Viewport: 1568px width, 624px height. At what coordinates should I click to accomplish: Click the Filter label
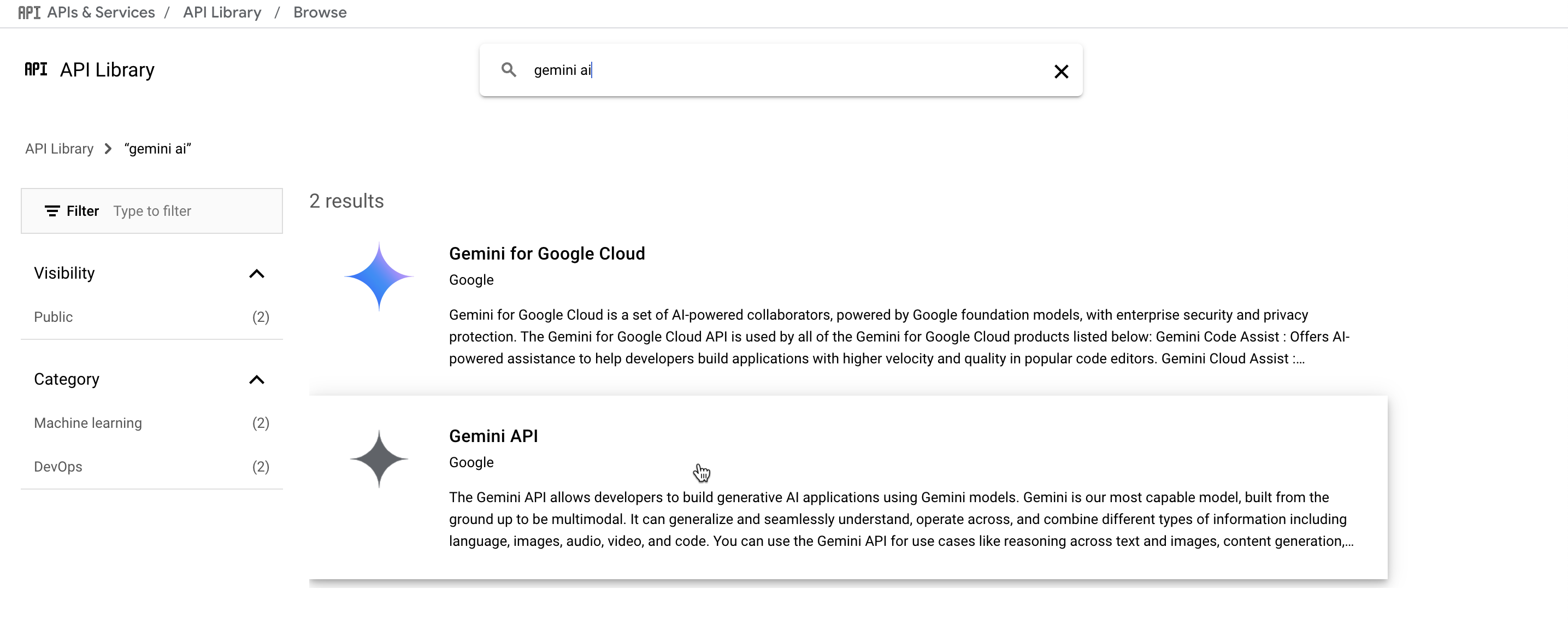83,211
